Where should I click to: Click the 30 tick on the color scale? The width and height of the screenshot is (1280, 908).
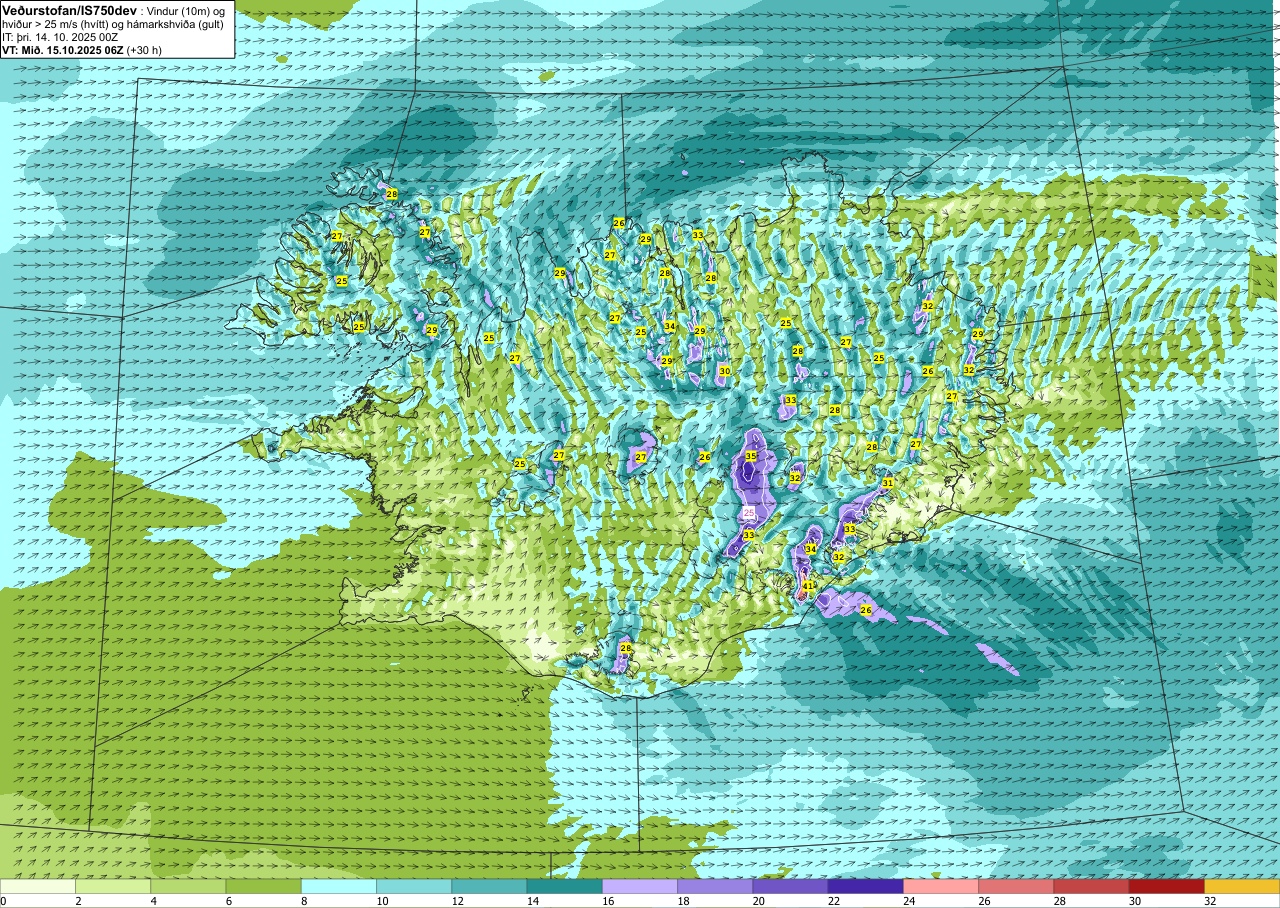click(1134, 901)
